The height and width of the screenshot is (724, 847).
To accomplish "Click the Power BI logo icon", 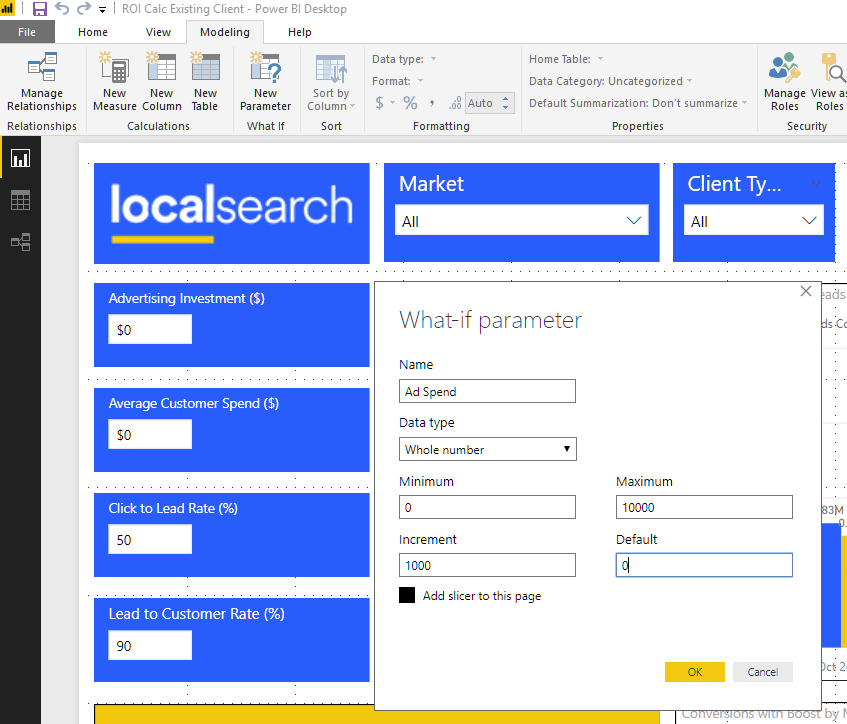I will tap(8, 9).
